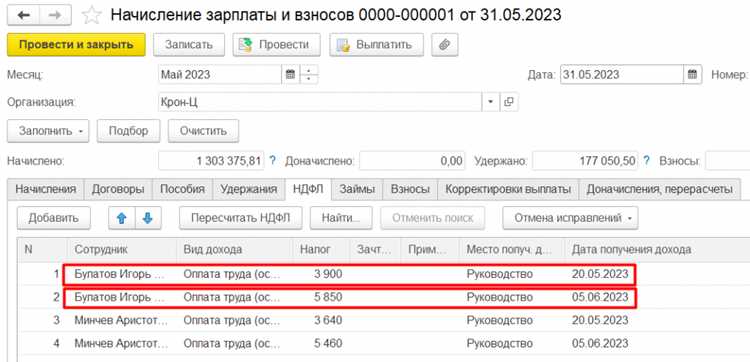This screenshot has width=750, height=362.
Task: Go forward with the right arrow button
Action: [x=55, y=15]
